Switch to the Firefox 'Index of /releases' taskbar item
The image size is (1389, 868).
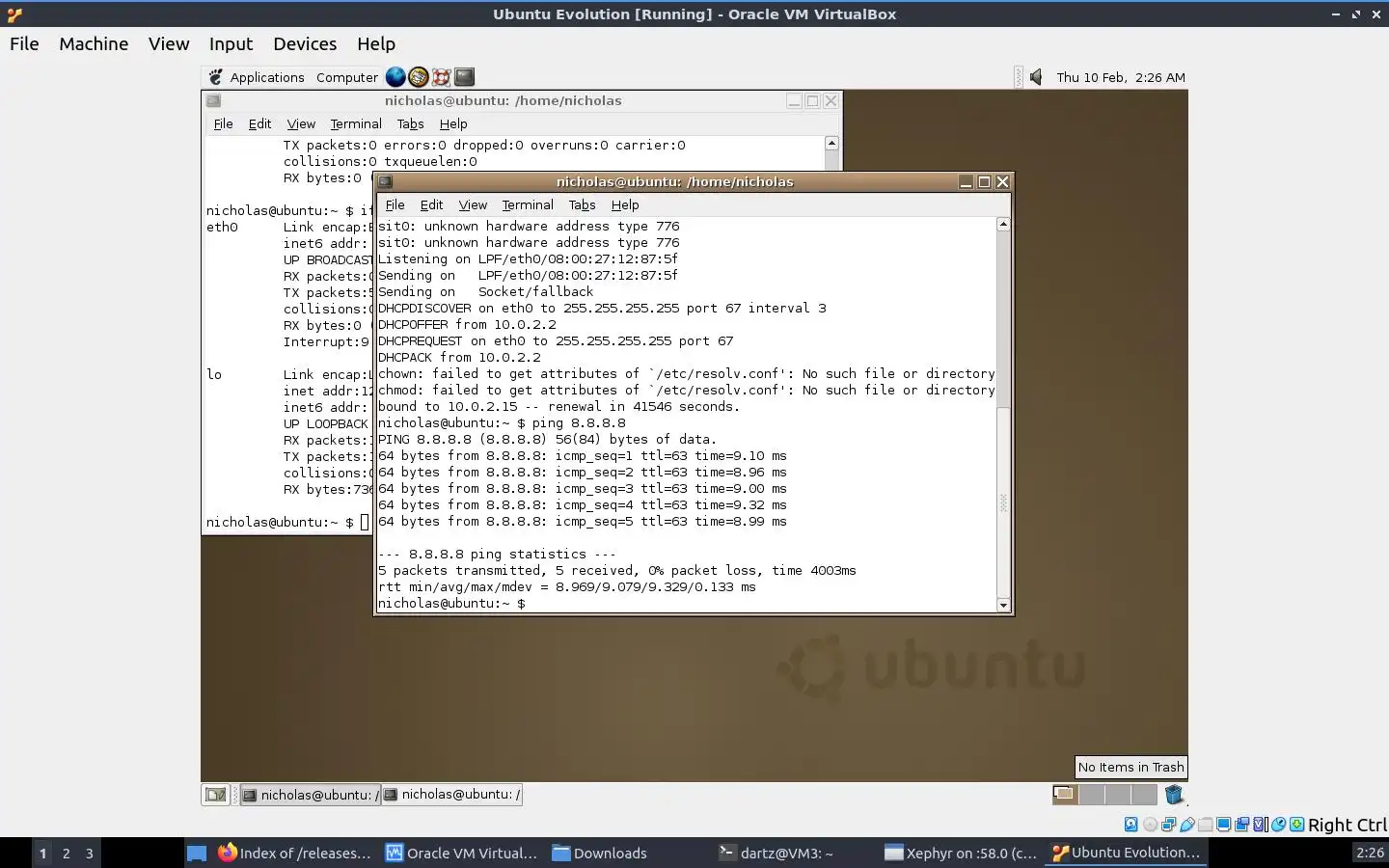(294, 853)
